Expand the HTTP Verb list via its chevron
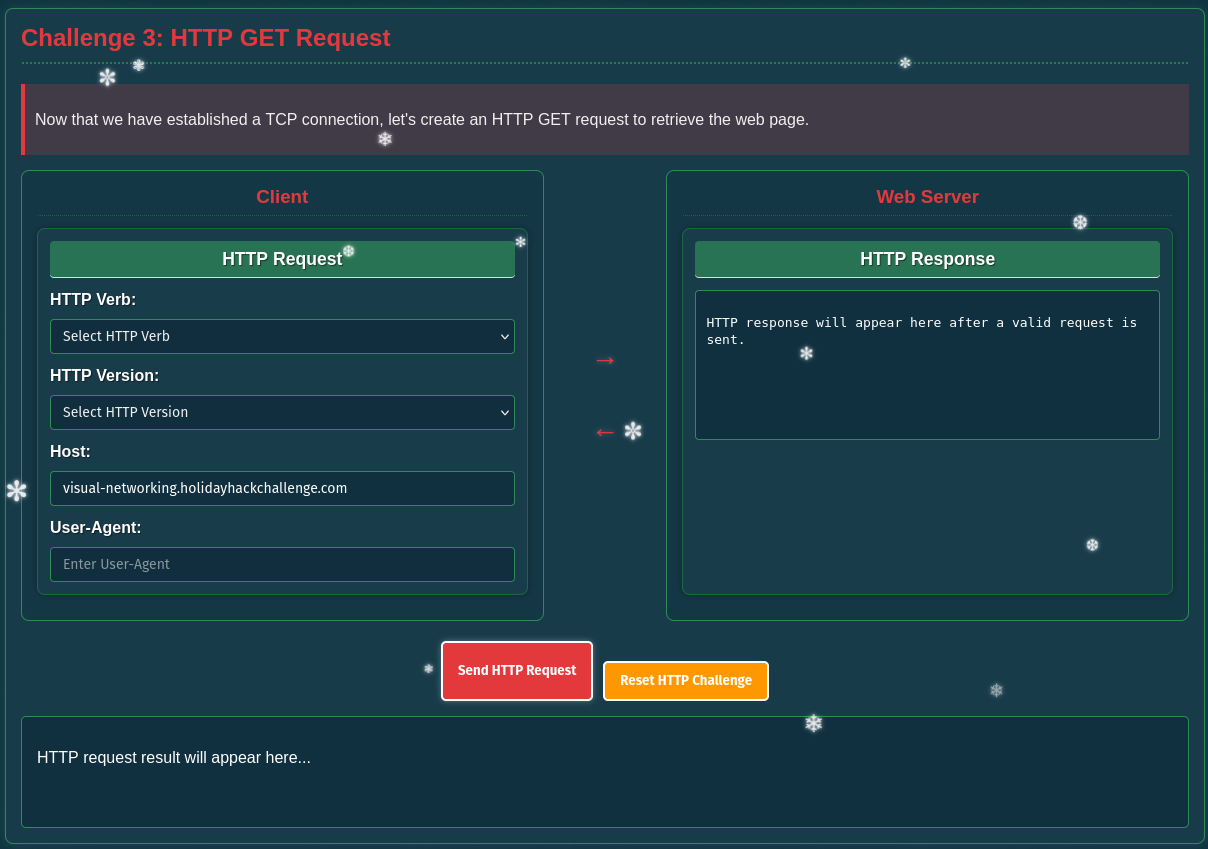Viewport: 1208px width, 849px height. coord(503,336)
